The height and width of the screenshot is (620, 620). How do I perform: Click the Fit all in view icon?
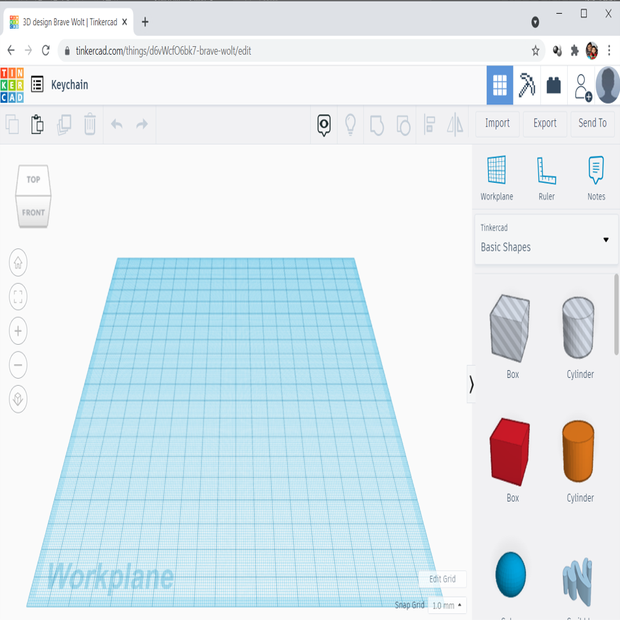[18, 297]
